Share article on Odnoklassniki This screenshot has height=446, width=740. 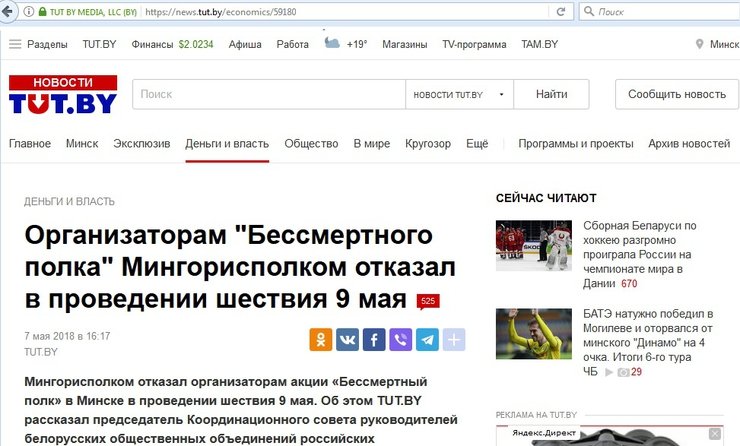click(x=322, y=339)
